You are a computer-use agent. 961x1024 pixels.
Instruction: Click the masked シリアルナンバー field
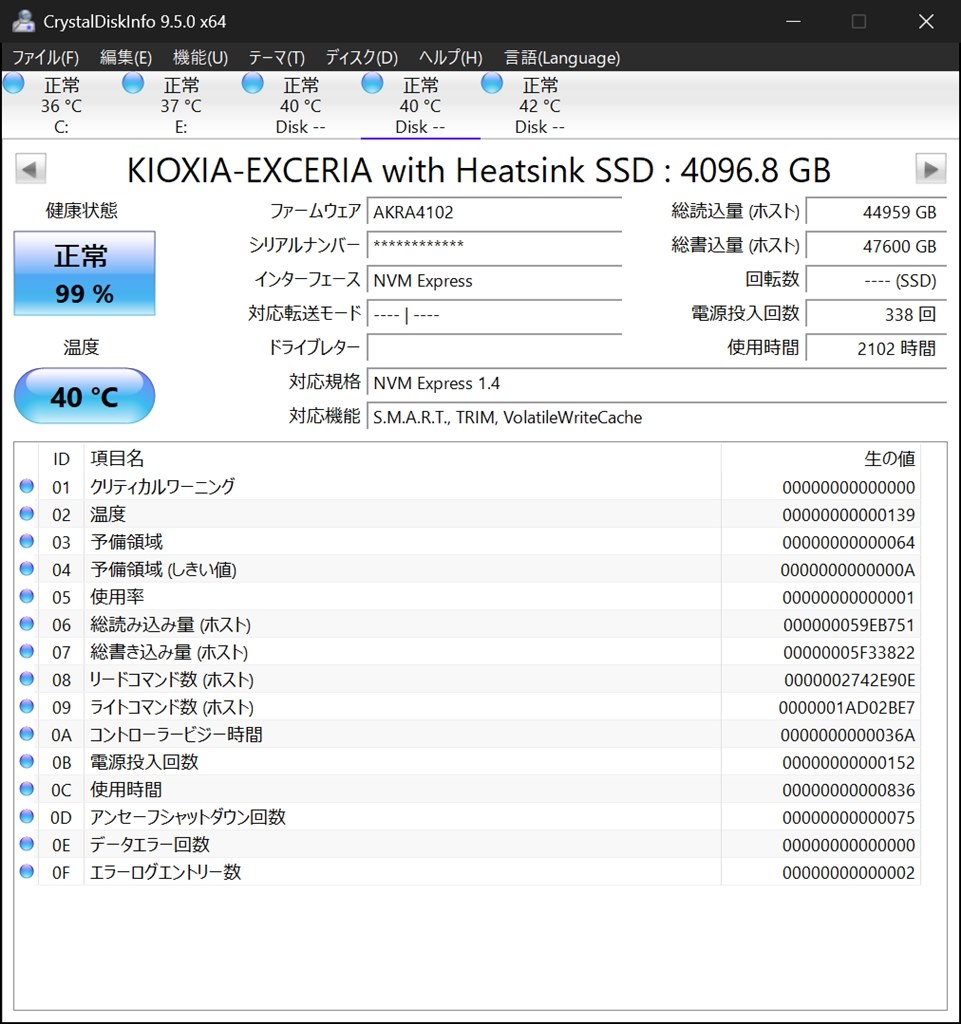[x=494, y=246]
